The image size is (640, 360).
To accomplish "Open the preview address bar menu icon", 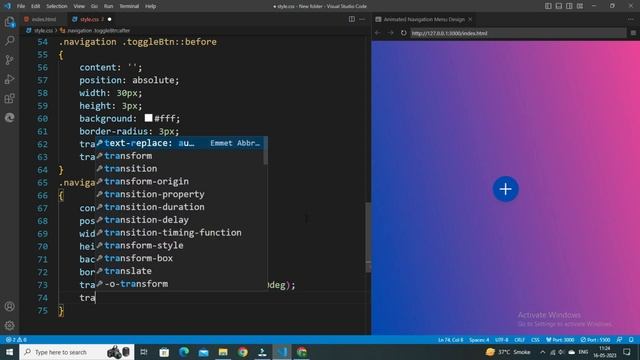I will 633,33.
